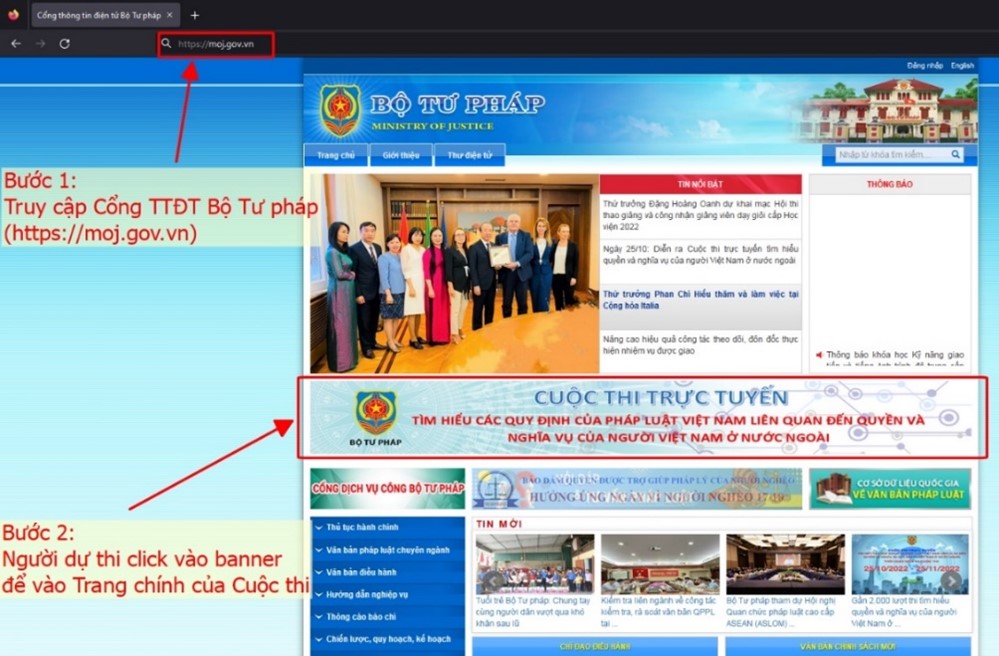
Task: Click the moj.gov.vn address bar
Action: pyautogui.click(x=215, y=44)
